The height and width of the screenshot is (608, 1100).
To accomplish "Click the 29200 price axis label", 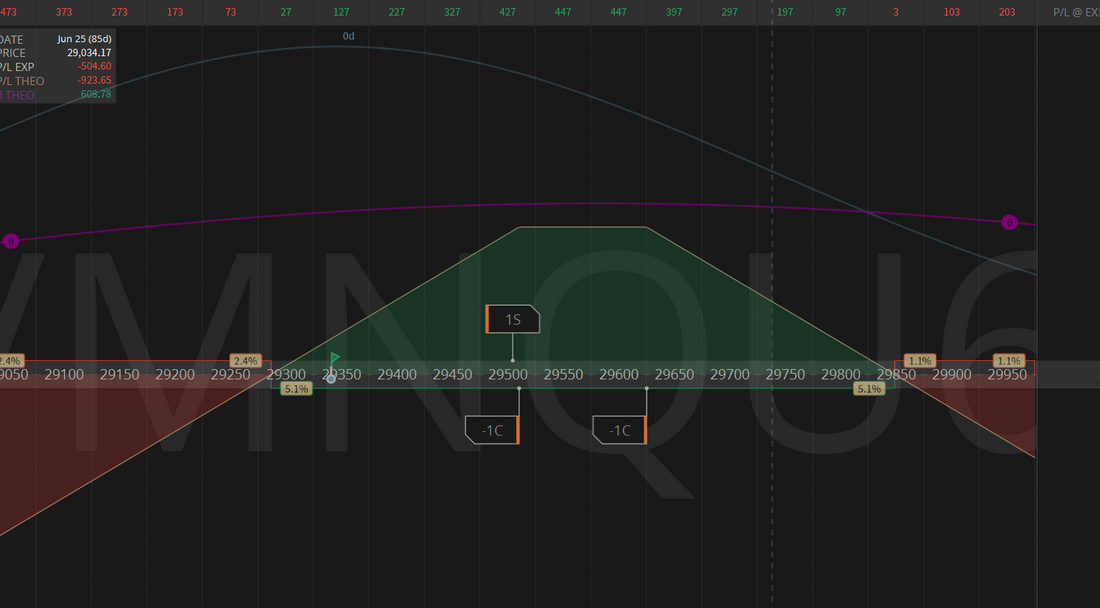I will (x=175, y=374).
